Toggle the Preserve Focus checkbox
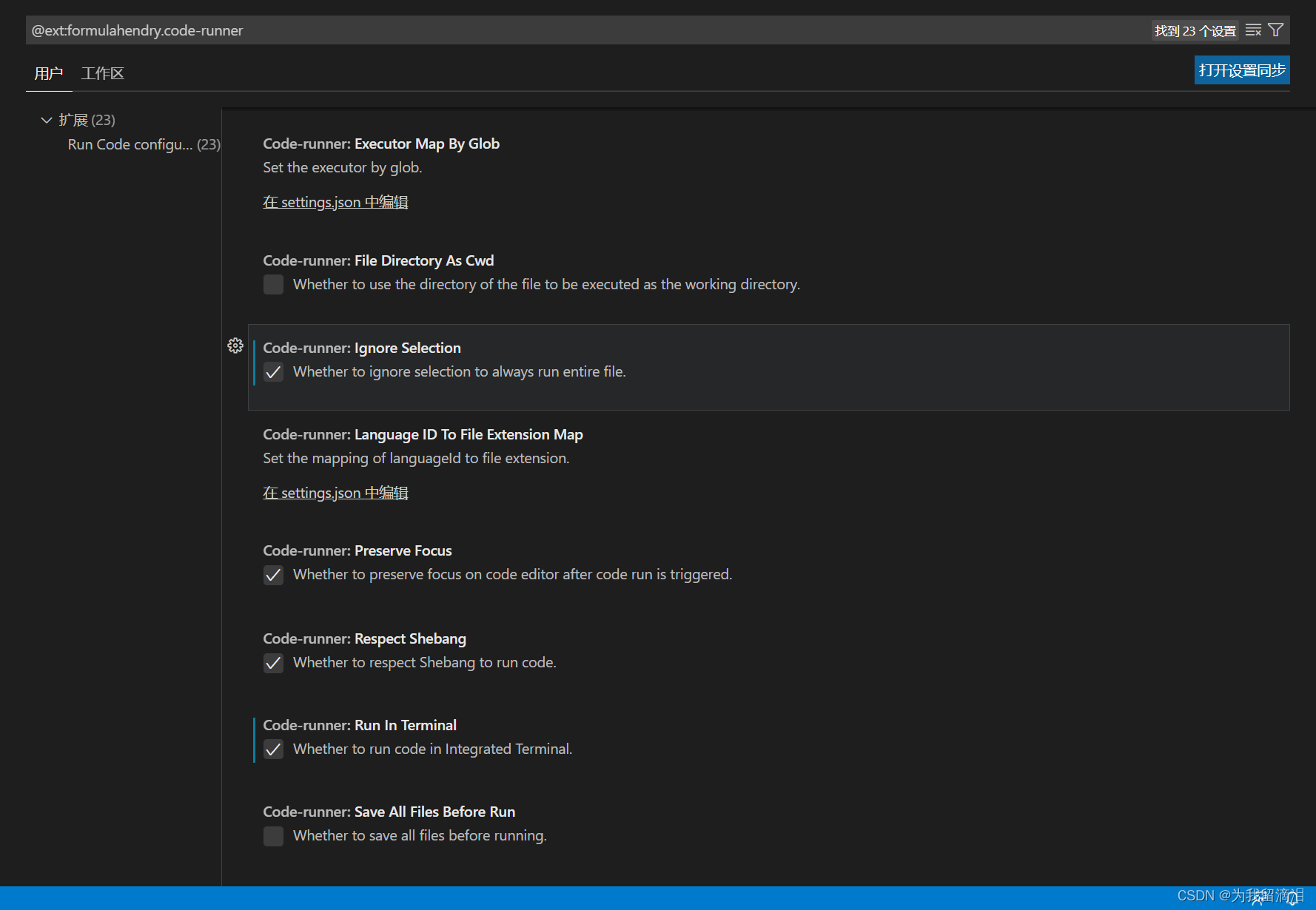 click(273, 575)
